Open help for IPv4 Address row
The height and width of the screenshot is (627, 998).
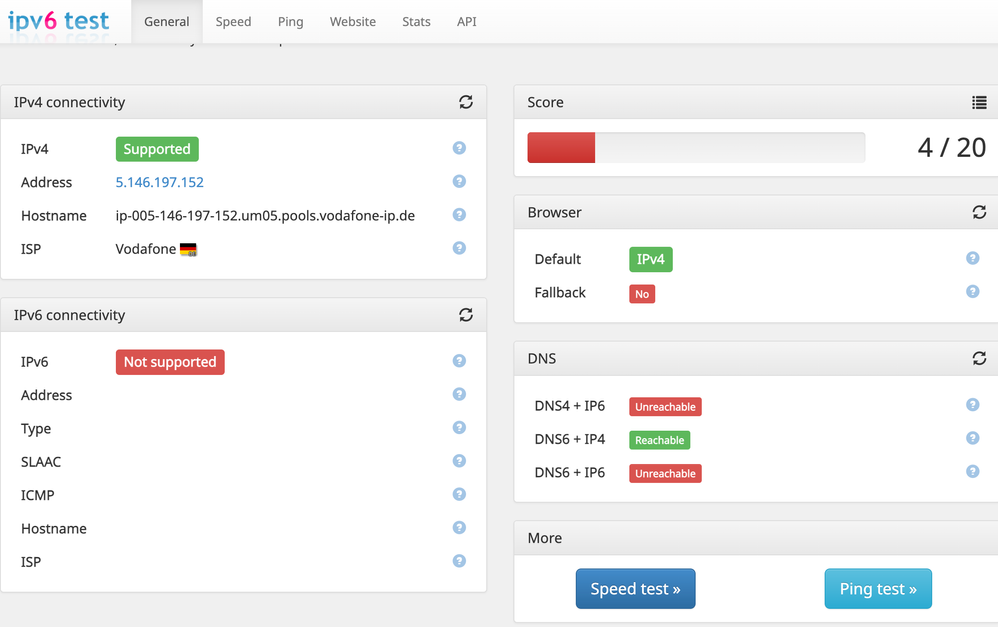(x=459, y=181)
